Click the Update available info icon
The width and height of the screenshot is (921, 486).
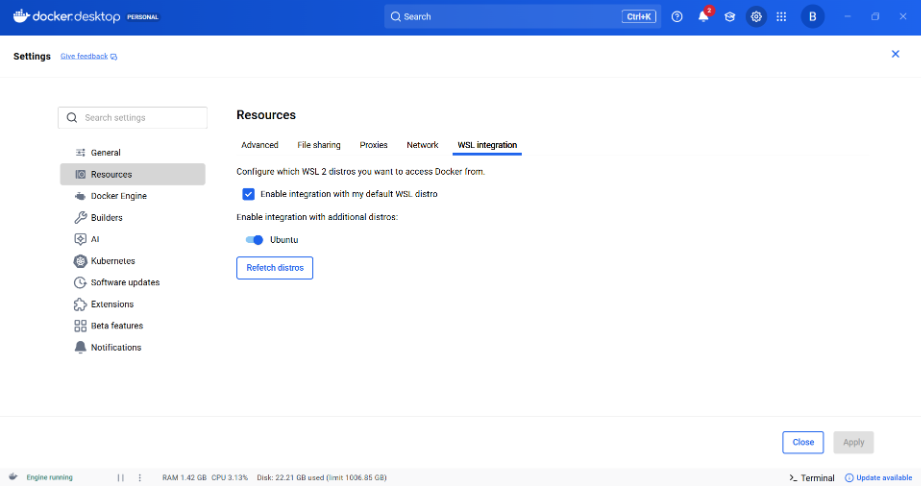pos(849,478)
